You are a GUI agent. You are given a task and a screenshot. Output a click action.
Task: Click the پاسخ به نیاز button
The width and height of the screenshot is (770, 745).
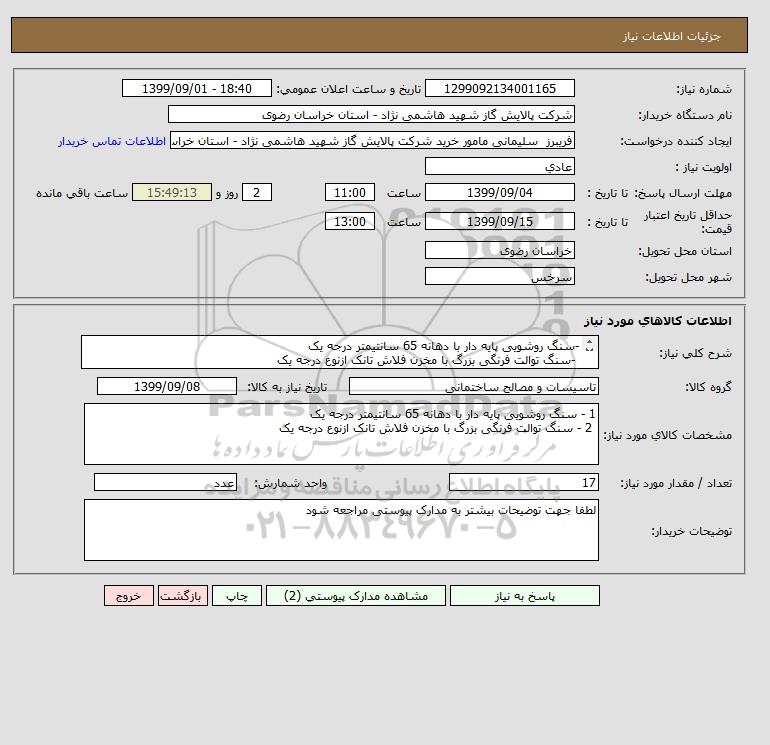524,596
